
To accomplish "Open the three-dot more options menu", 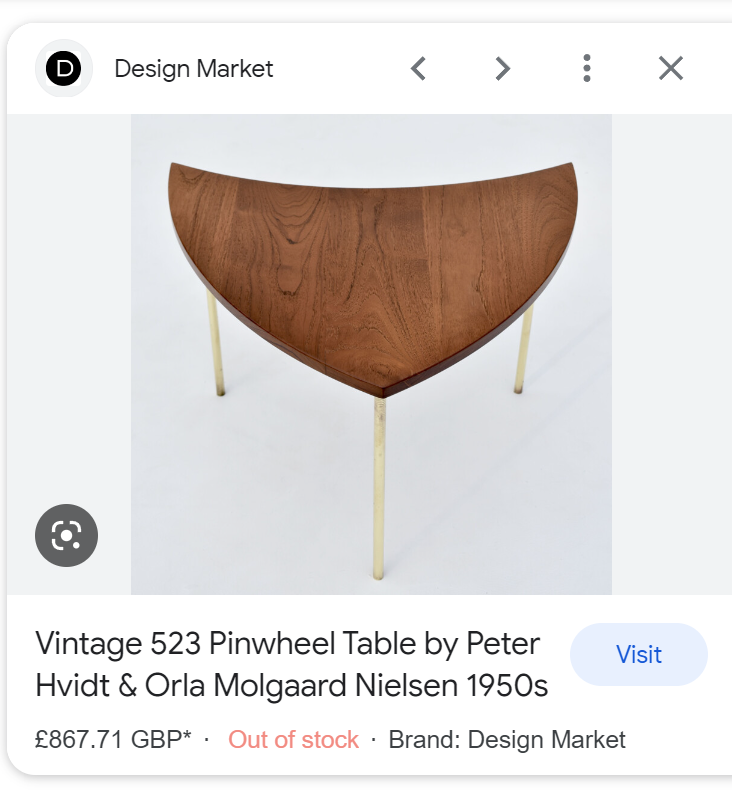I will pos(587,68).
